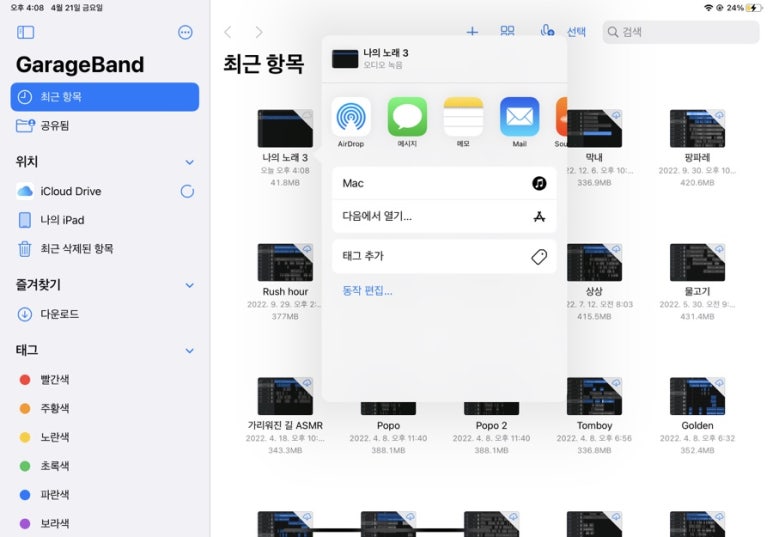Screen dimensions: 773x537
Task: Choose 태그 추가 to add tag
Action: (444, 256)
